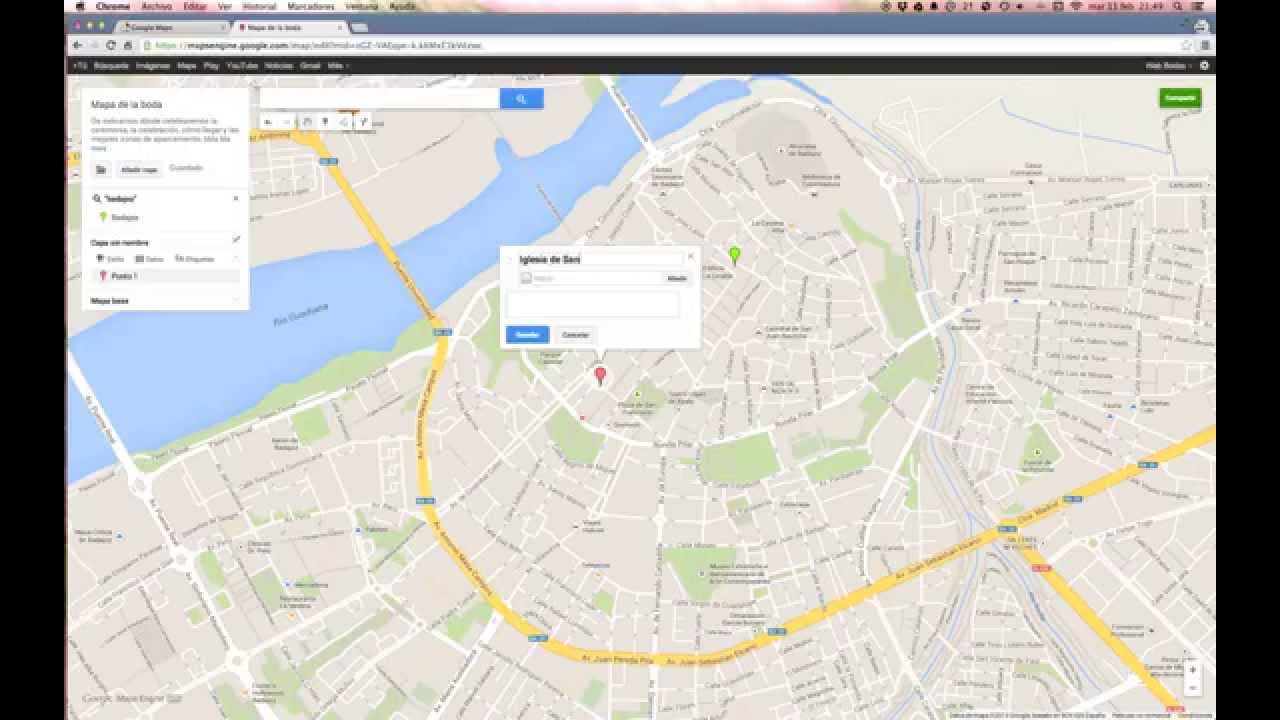1280x720 pixels.
Task: Reload the page with the refresh icon
Action: click(x=112, y=45)
